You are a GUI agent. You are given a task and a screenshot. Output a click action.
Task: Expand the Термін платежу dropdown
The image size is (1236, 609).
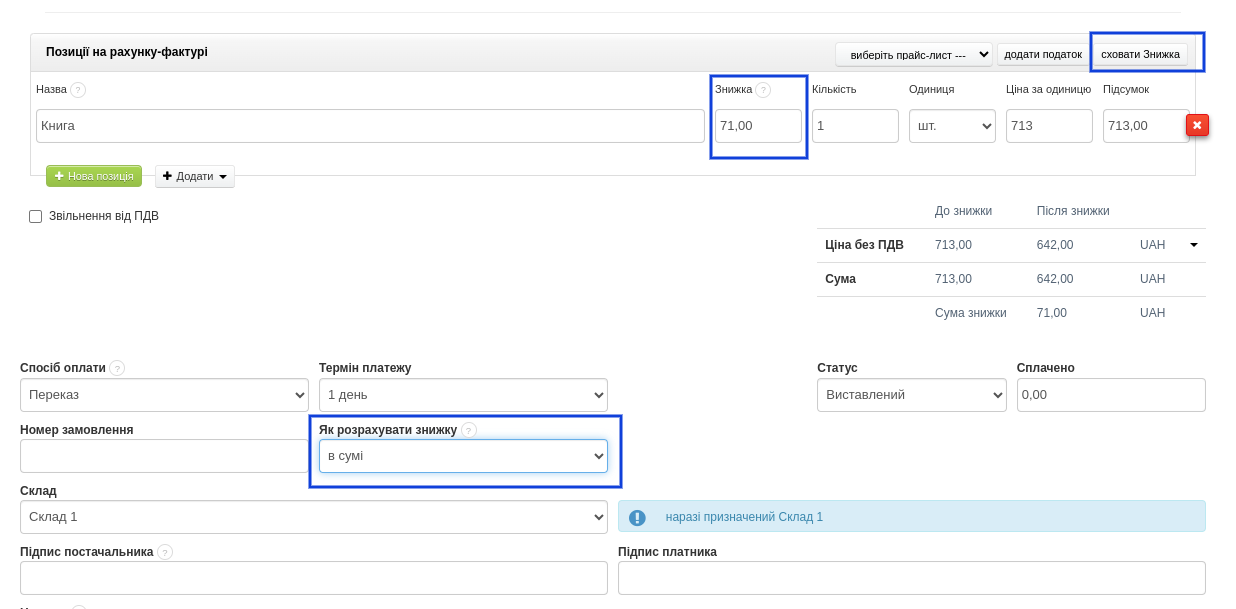click(463, 395)
